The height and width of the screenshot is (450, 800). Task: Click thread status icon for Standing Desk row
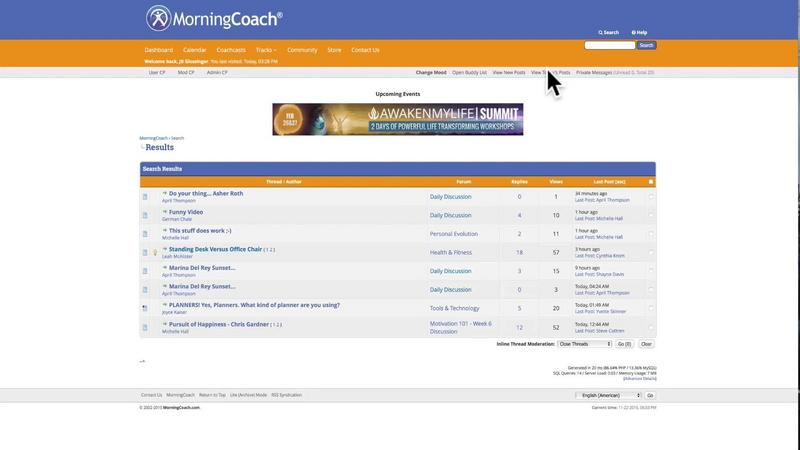point(145,253)
